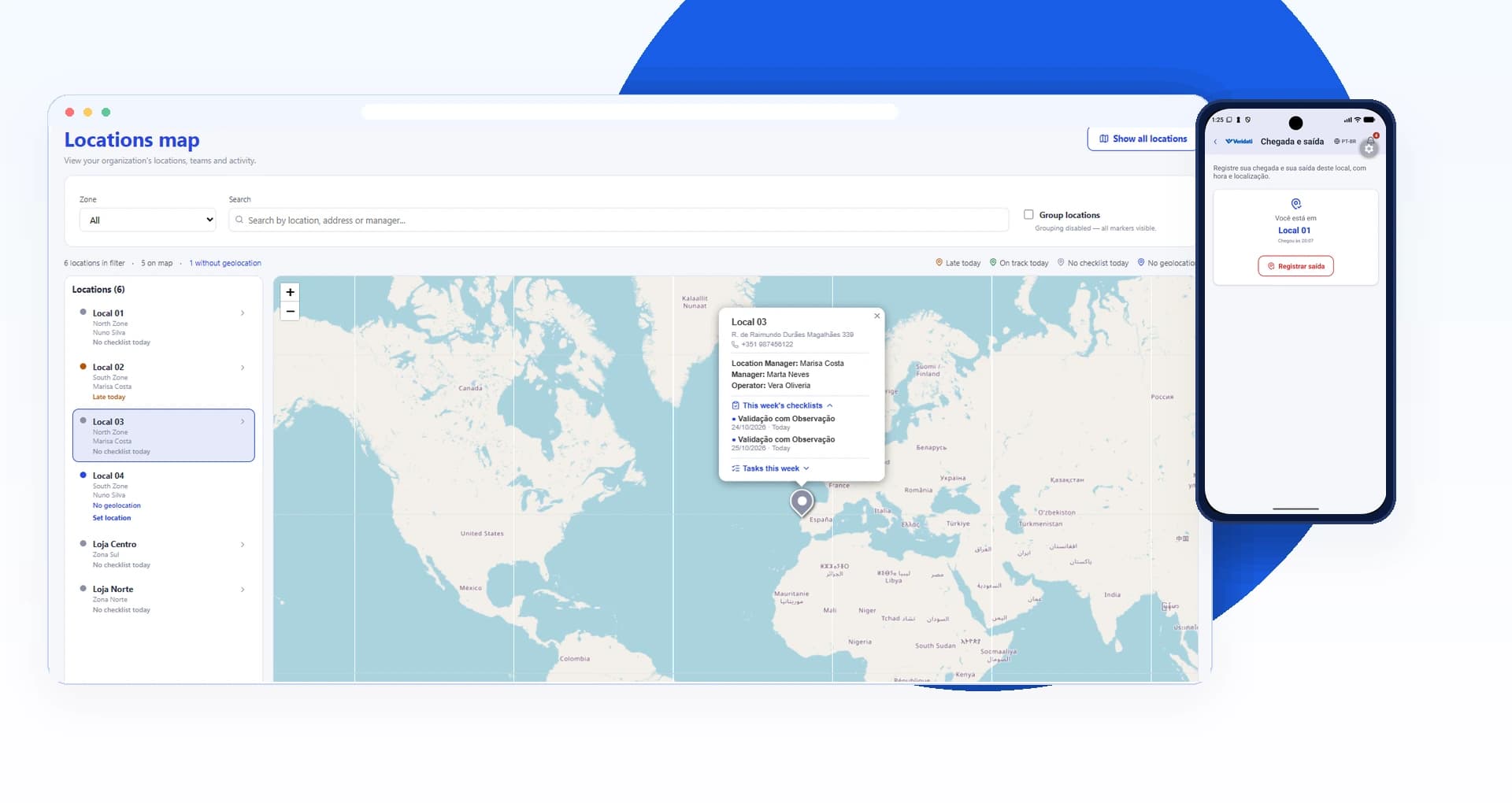1512x803 pixels.
Task: Tap the PT-BR language selector on phone
Action: tap(1345, 142)
